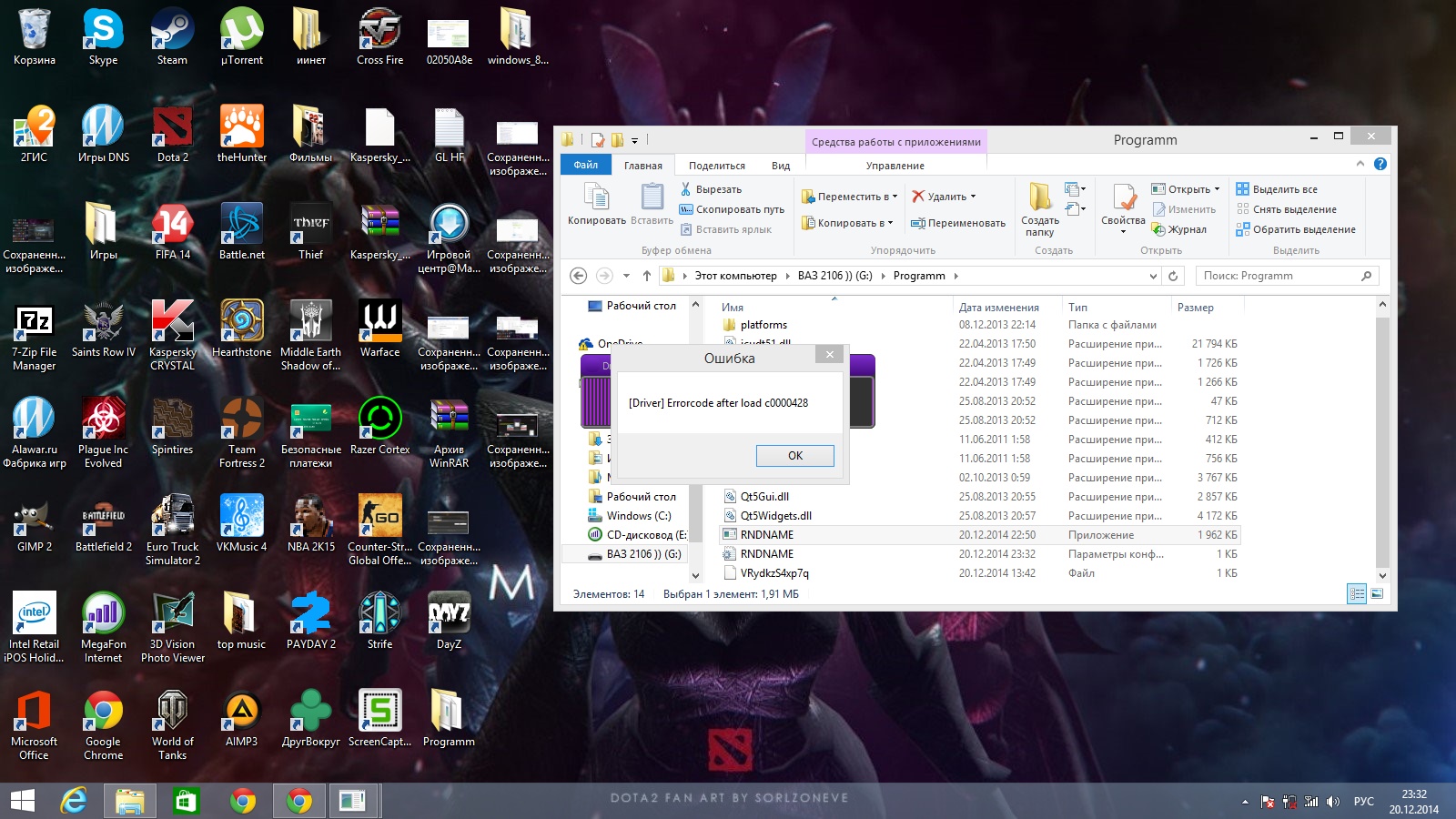Click Создать папку in the ribbon
Image resolution: width=1456 pixels, height=819 pixels.
[1039, 209]
